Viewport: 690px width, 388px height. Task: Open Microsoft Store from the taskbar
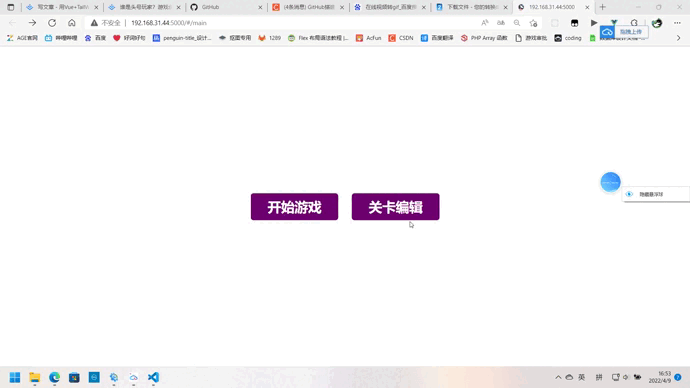[74, 377]
